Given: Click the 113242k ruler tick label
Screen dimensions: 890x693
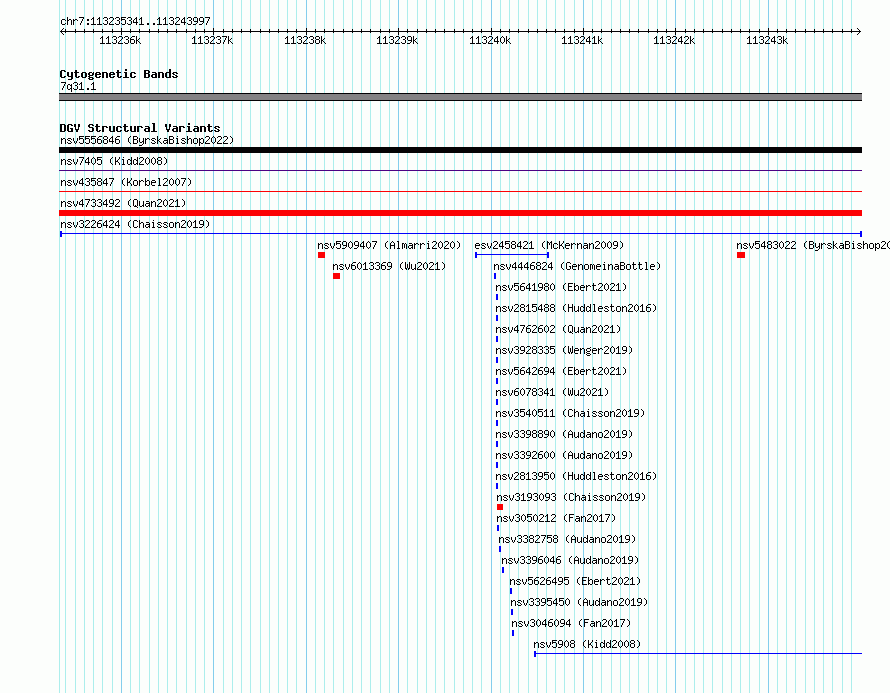Looking at the screenshot, I should [674, 40].
